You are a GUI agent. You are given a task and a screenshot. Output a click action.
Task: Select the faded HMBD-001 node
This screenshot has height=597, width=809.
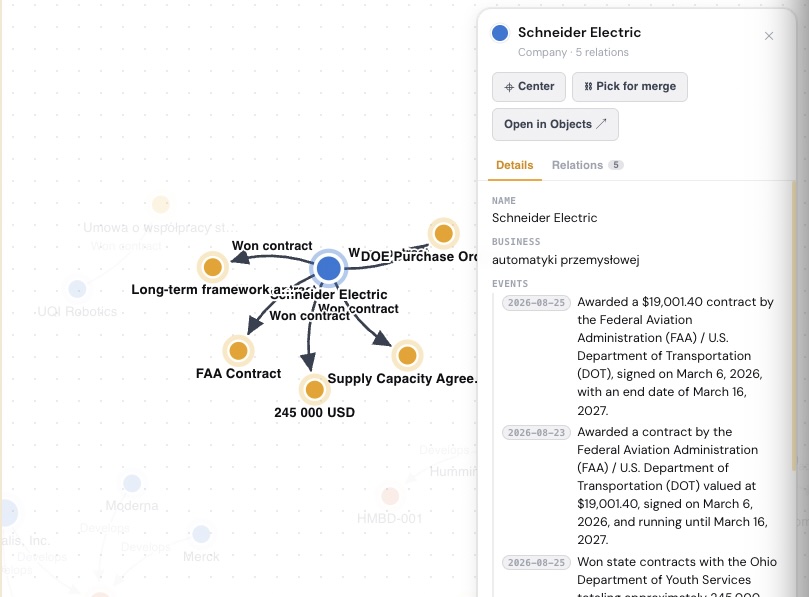coord(390,496)
